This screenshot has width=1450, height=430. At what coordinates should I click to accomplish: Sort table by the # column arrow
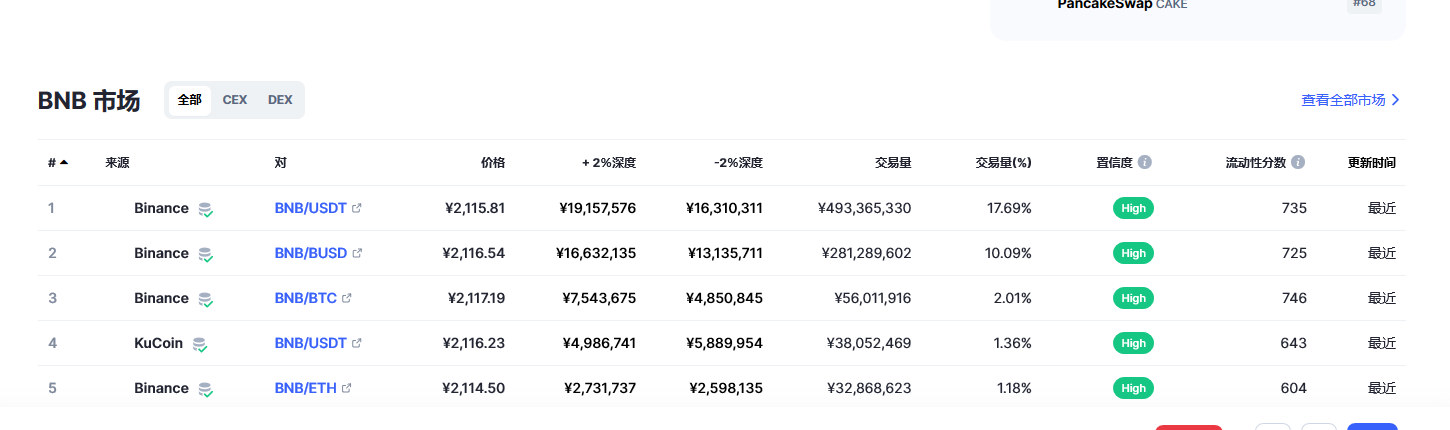[64, 162]
